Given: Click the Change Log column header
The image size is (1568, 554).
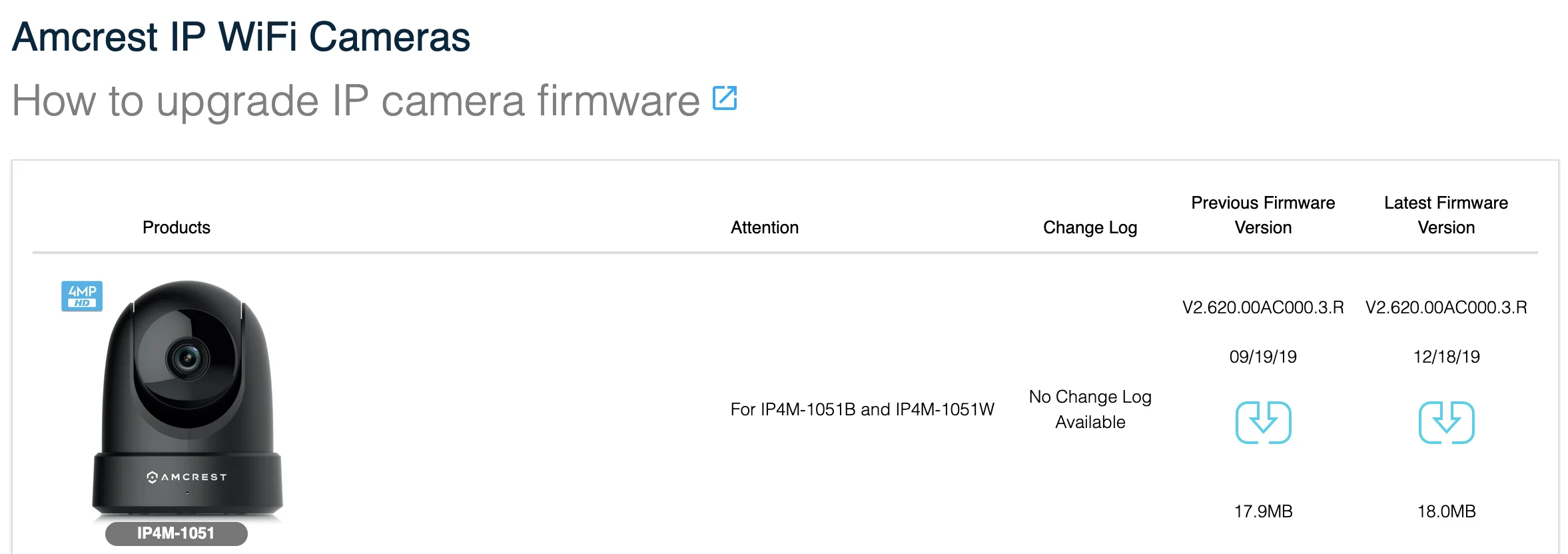Looking at the screenshot, I should tap(1089, 227).
